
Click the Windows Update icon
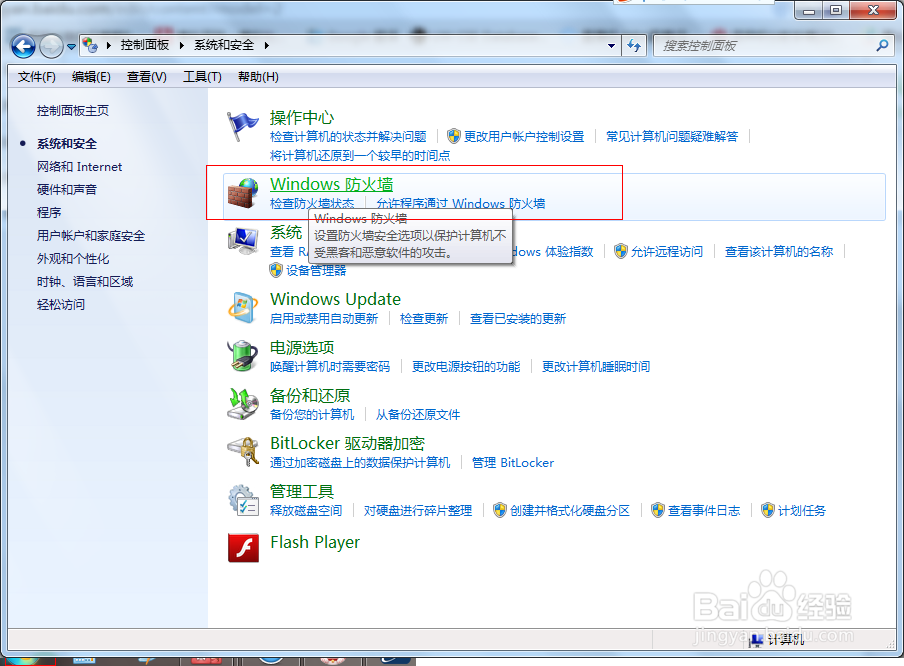243,307
